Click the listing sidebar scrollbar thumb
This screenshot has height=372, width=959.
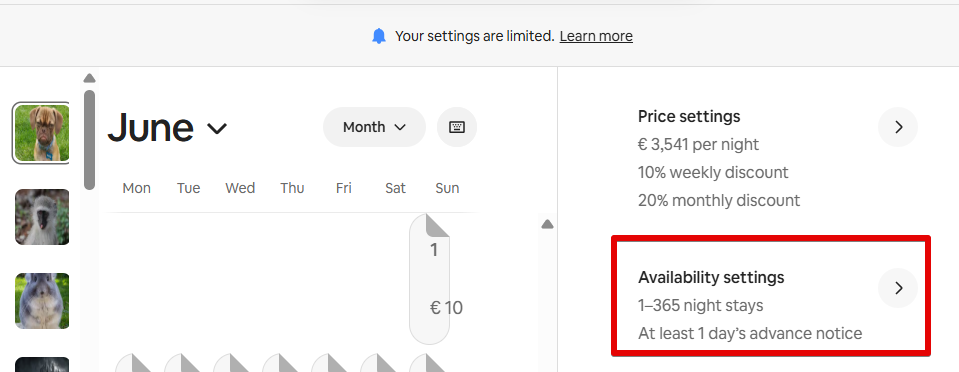click(x=89, y=140)
